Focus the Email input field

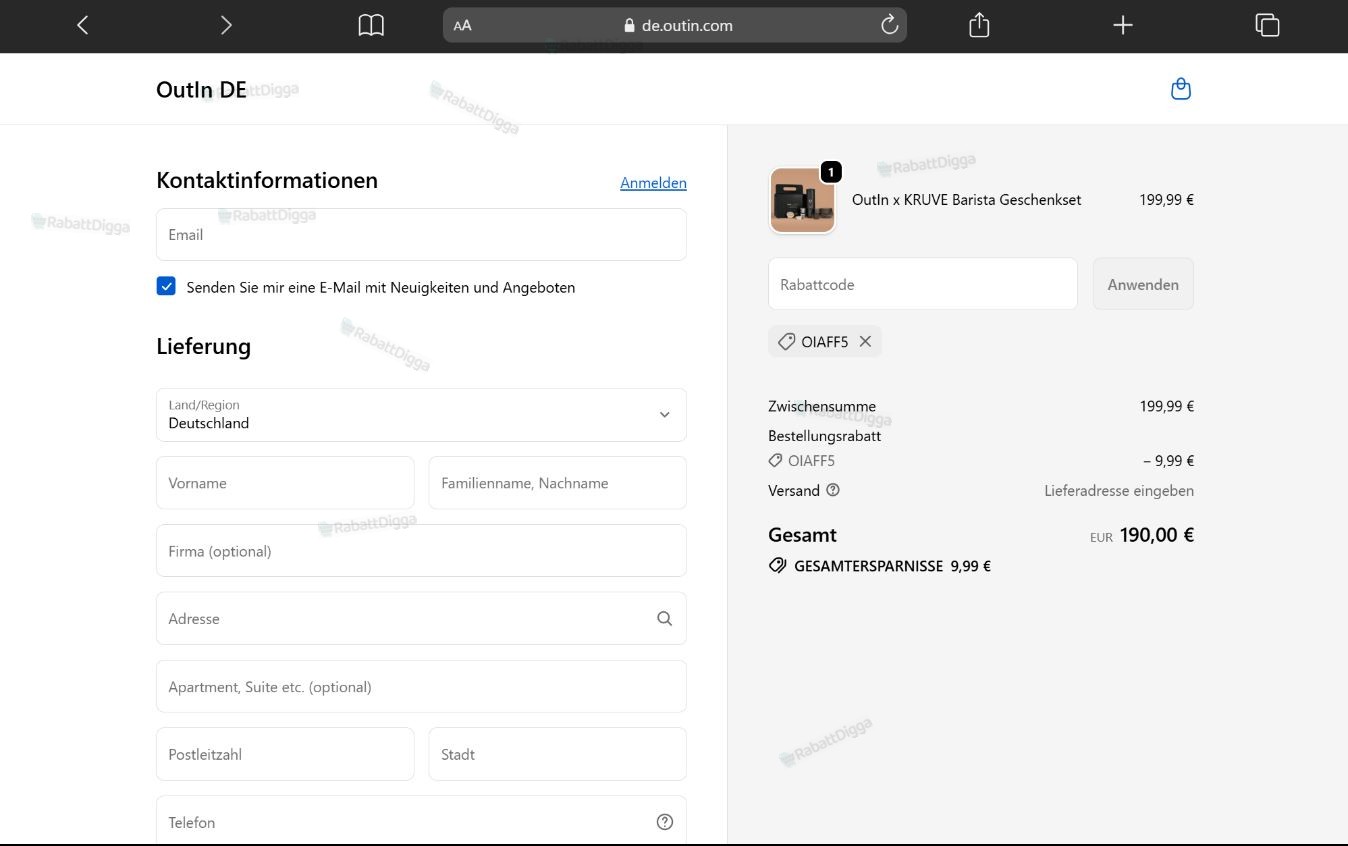[x=421, y=235]
